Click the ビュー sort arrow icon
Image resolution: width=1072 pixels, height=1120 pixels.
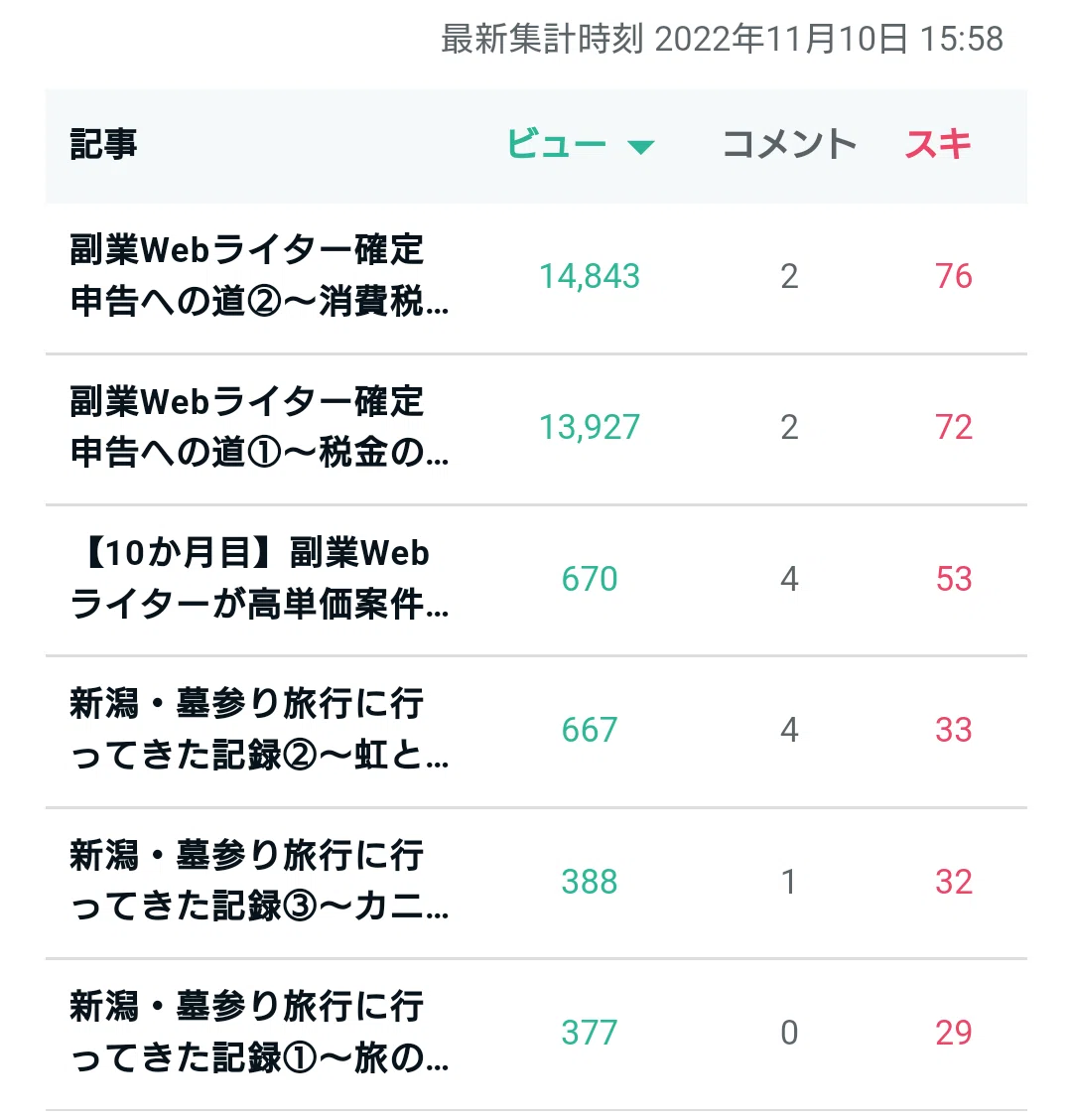640,147
